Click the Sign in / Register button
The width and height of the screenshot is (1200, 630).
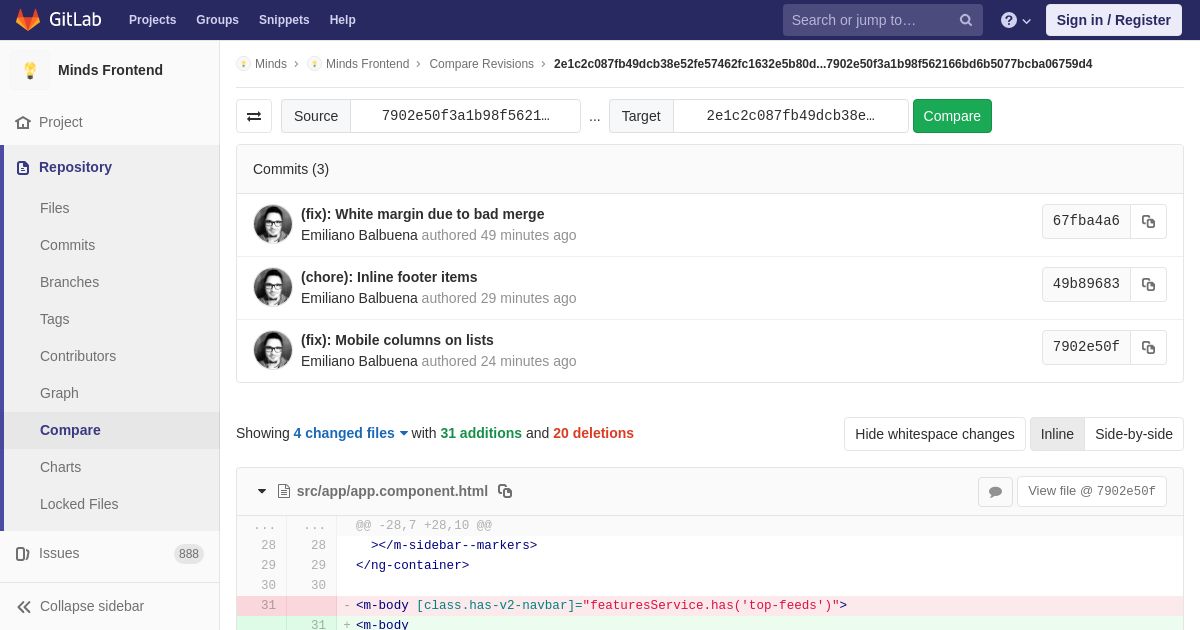pyautogui.click(x=1113, y=20)
